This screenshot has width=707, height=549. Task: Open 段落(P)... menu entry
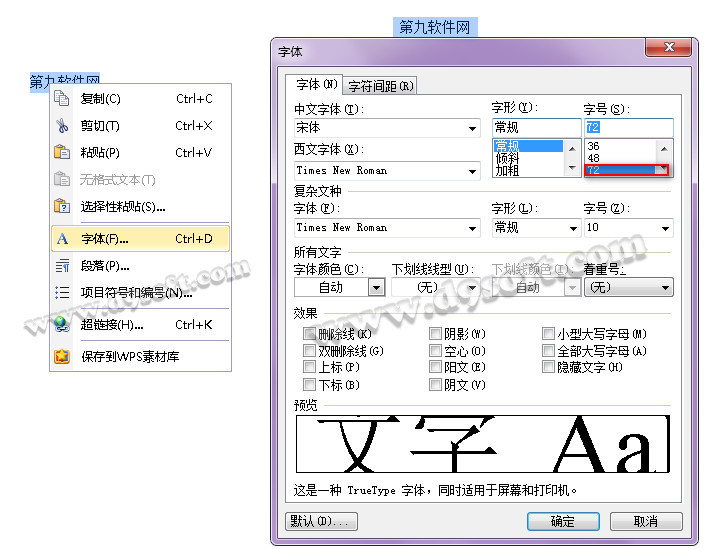pyautogui.click(x=140, y=265)
